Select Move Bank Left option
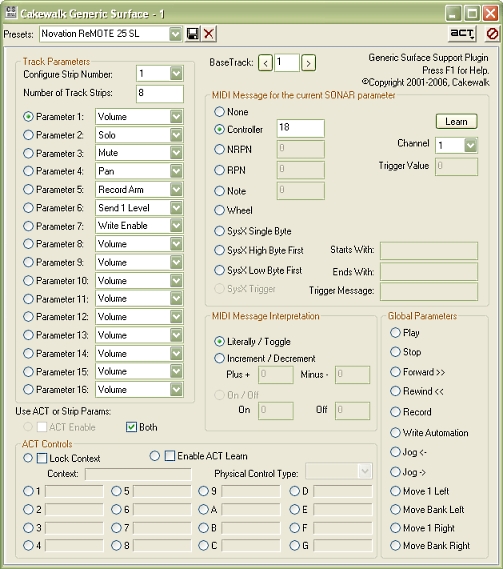Viewport: 503px width, 569px height. 395,509
